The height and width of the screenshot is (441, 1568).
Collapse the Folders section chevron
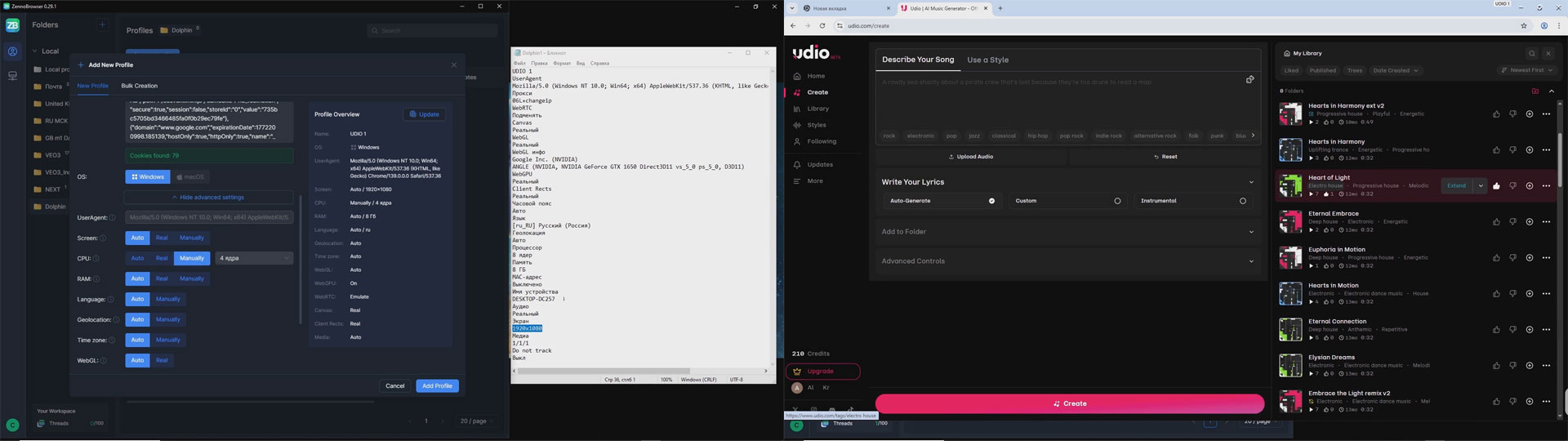click(1551, 91)
